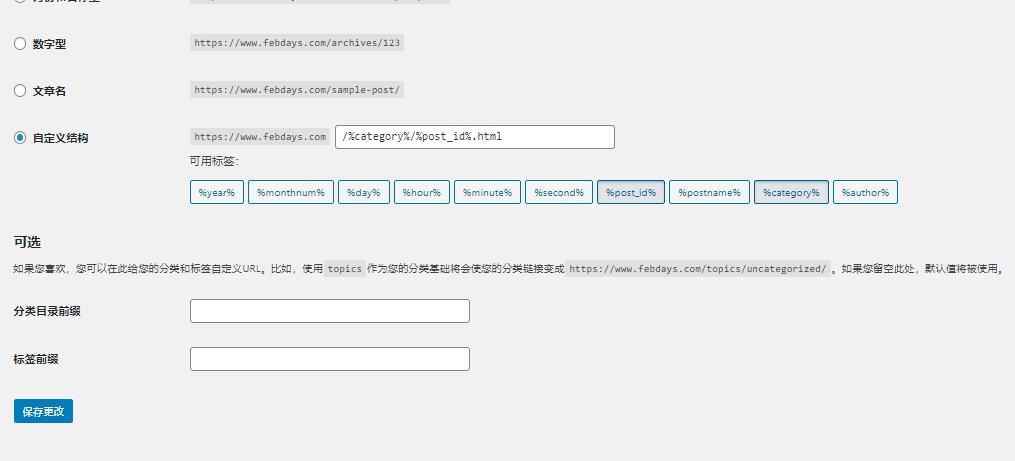
Task: Click the topics code text
Action: tap(345, 268)
